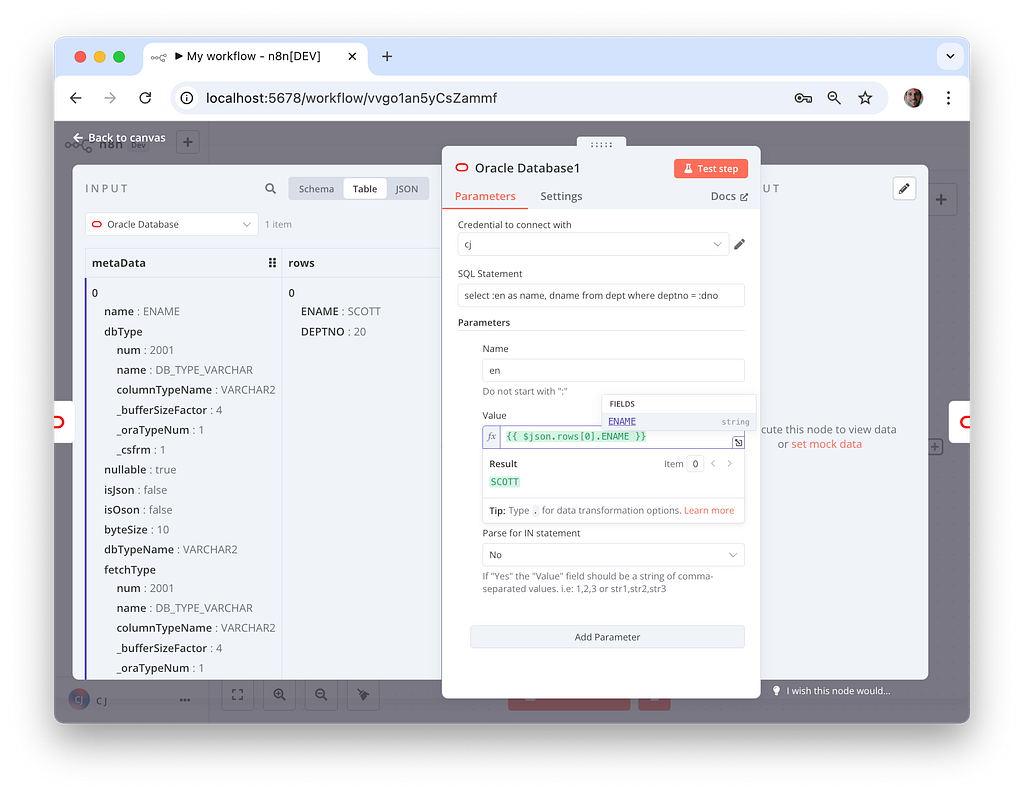Click the browser back arrow
The width and height of the screenshot is (1024, 795).
(76, 98)
